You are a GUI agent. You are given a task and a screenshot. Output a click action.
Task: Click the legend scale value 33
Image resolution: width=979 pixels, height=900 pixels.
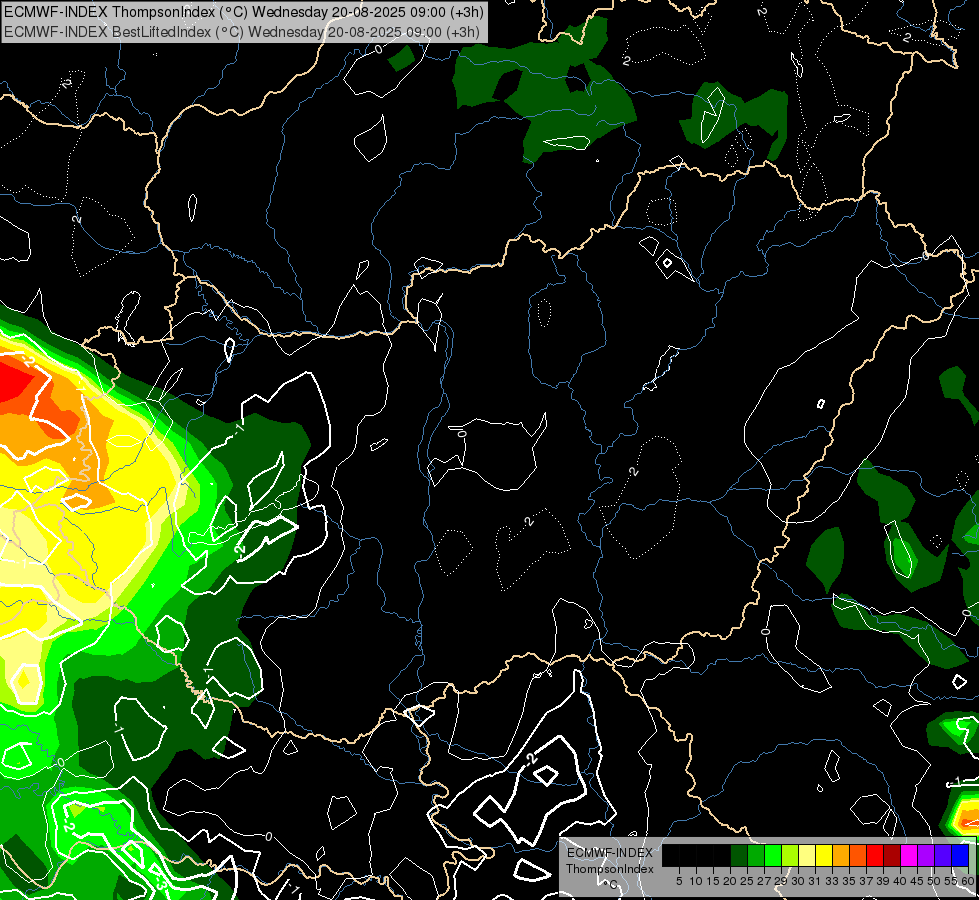[x=832, y=881]
